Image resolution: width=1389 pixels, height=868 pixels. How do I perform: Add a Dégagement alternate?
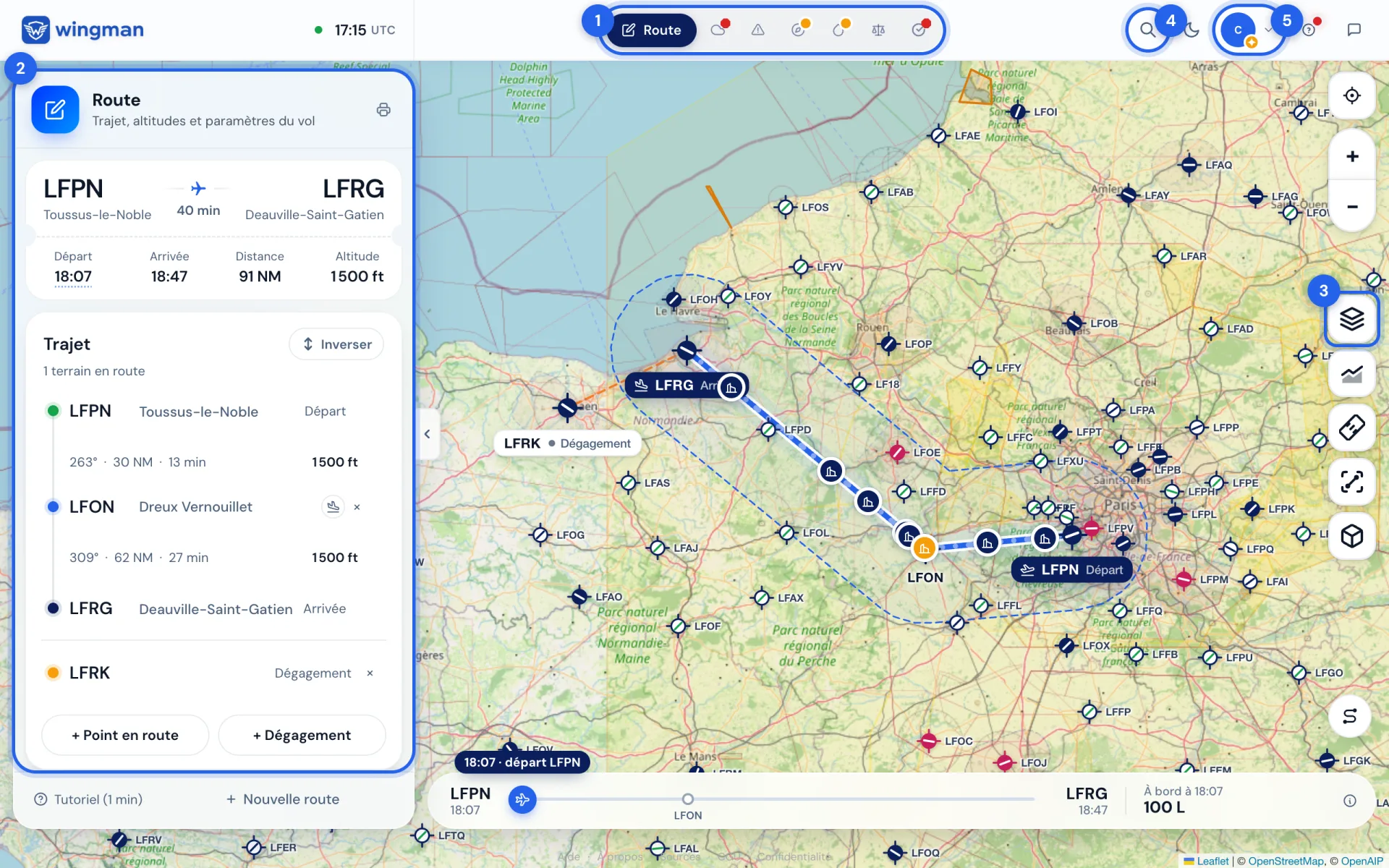pos(302,735)
